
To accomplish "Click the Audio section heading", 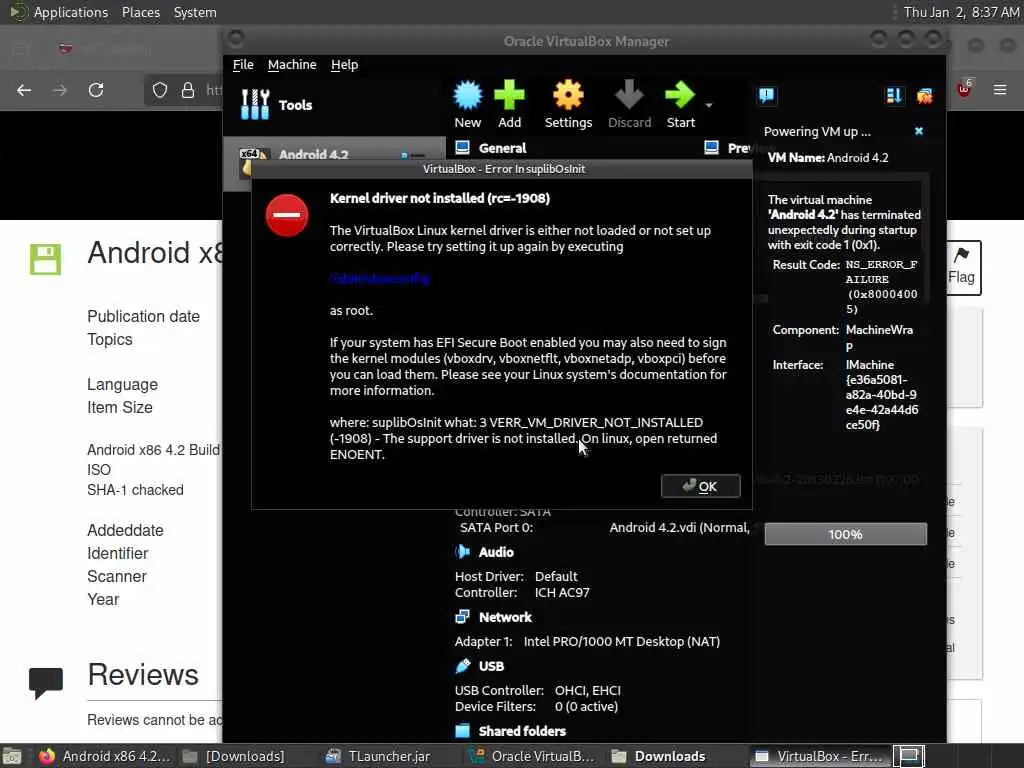I will click(496, 552).
